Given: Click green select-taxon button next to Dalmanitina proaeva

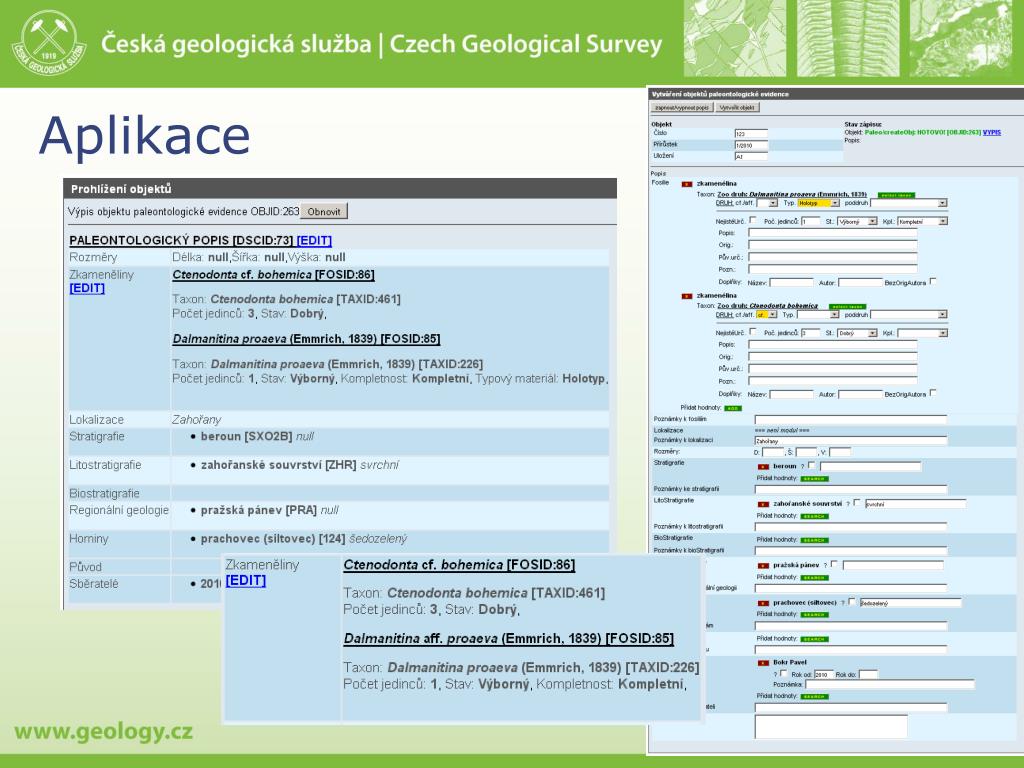Looking at the screenshot, I should pyautogui.click(x=896, y=195).
